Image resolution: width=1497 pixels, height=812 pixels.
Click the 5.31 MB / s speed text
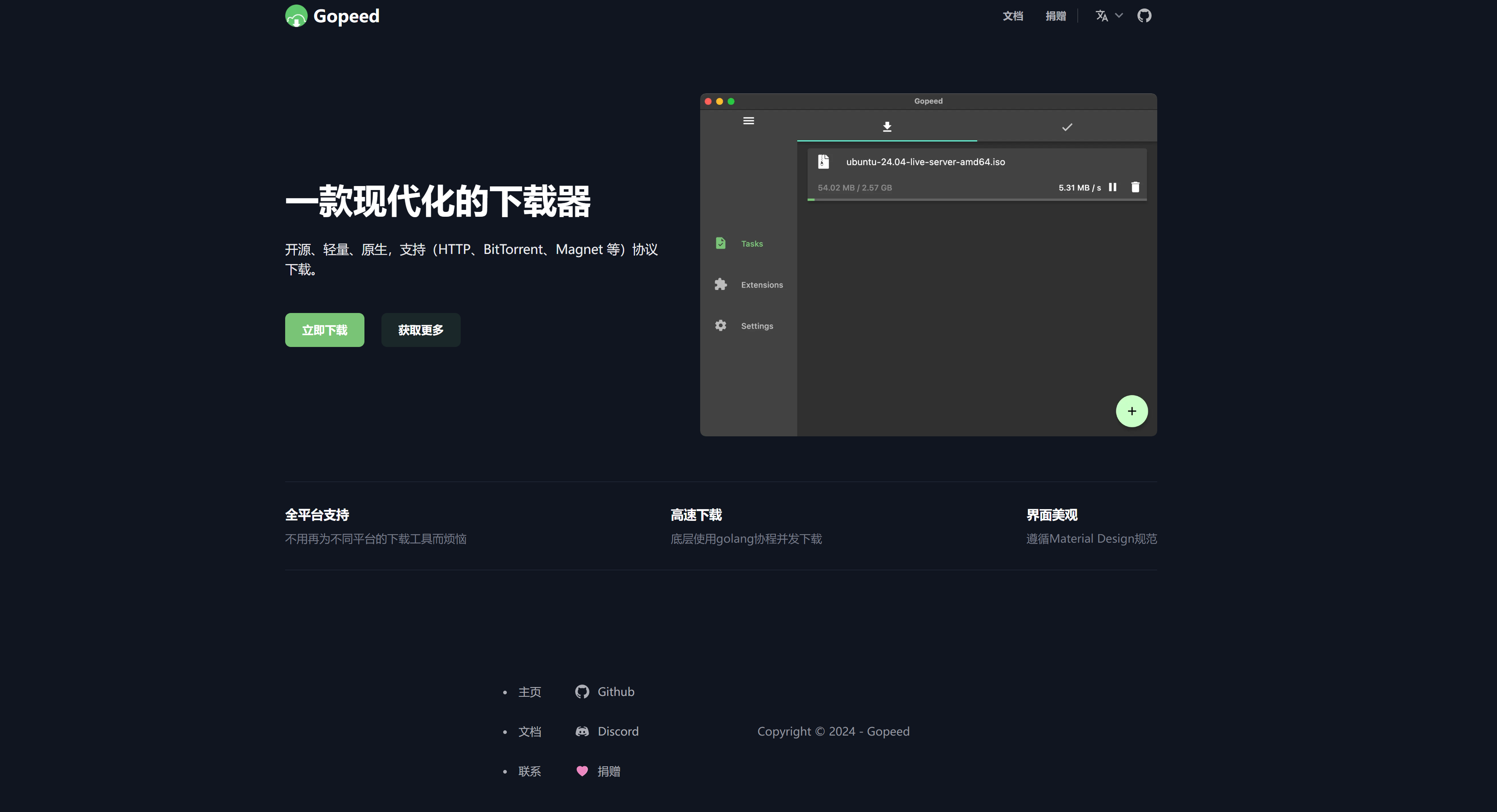(x=1079, y=188)
